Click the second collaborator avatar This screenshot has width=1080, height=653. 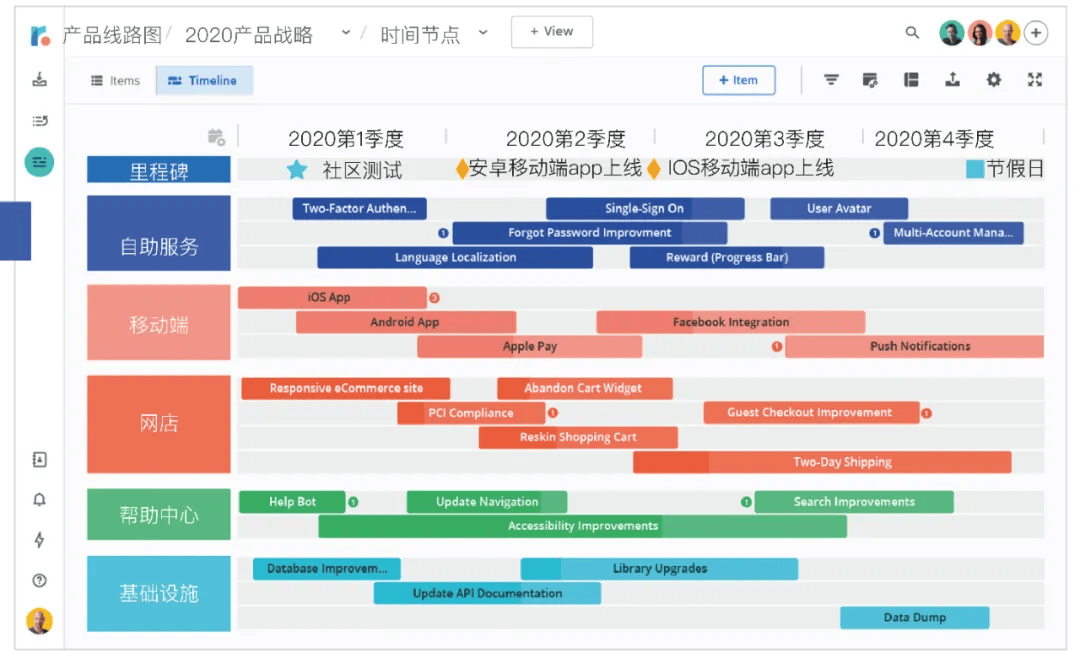click(979, 32)
